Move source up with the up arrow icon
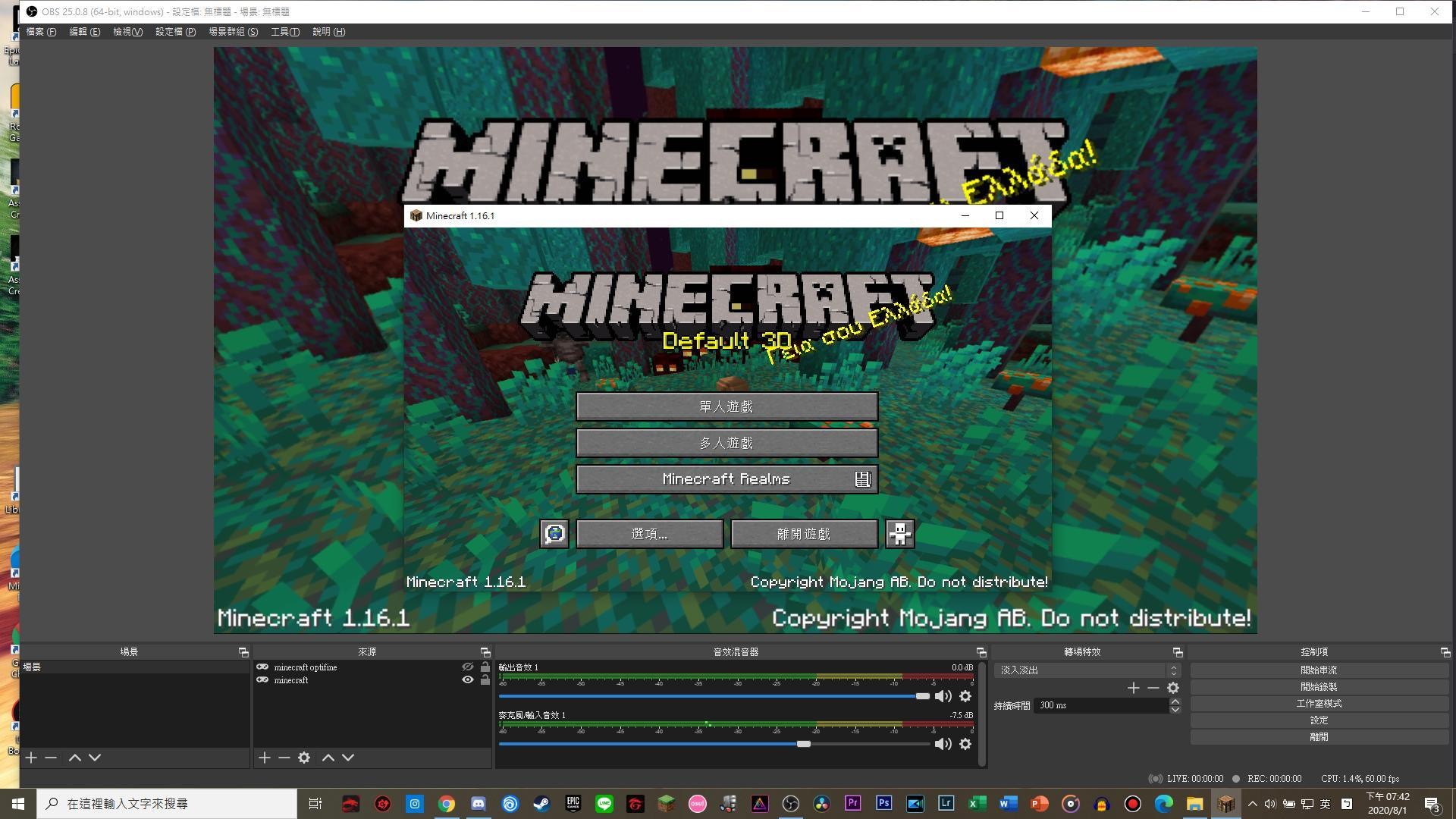 point(328,757)
